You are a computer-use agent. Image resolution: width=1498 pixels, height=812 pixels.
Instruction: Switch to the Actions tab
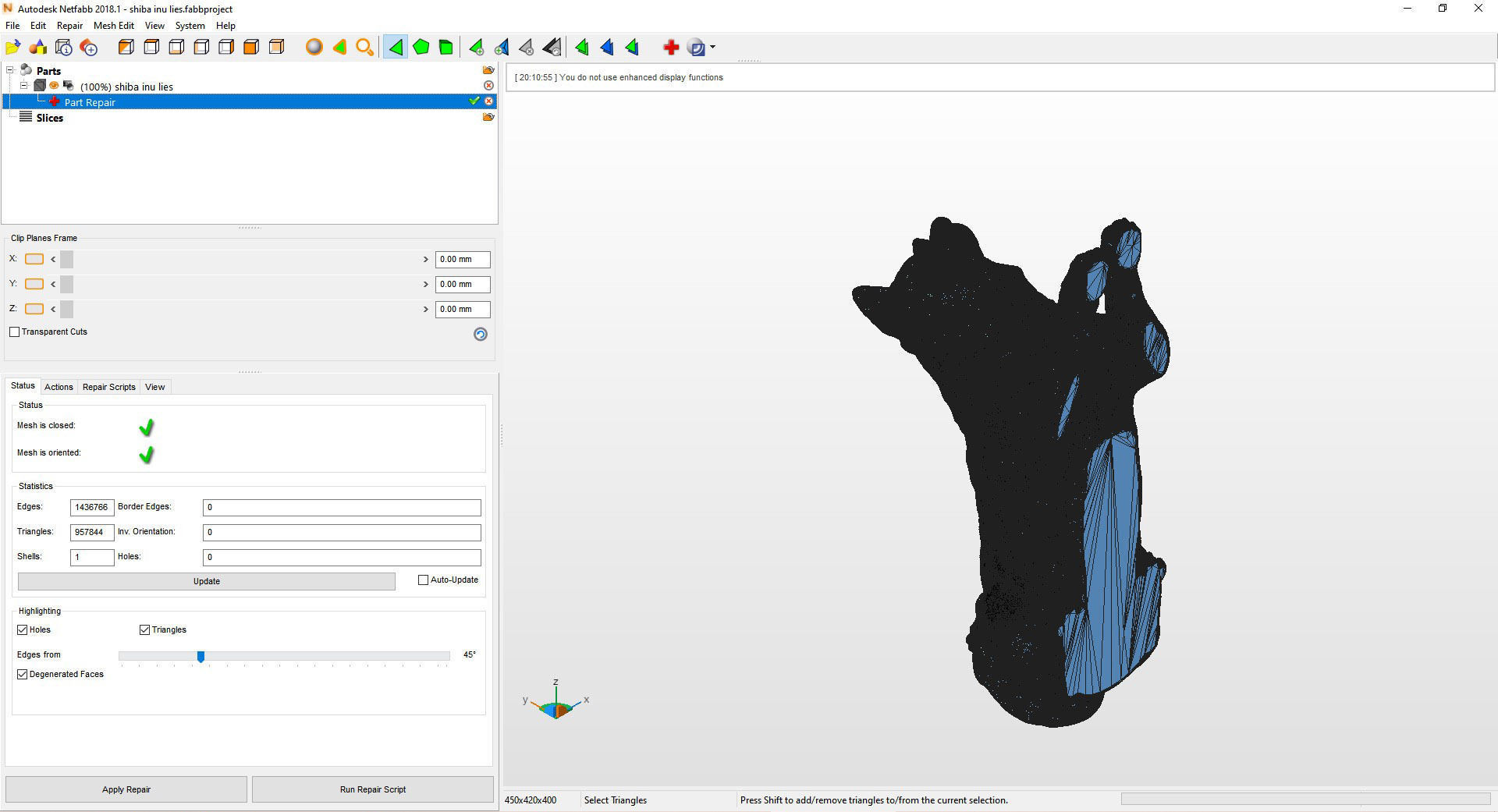(x=59, y=387)
